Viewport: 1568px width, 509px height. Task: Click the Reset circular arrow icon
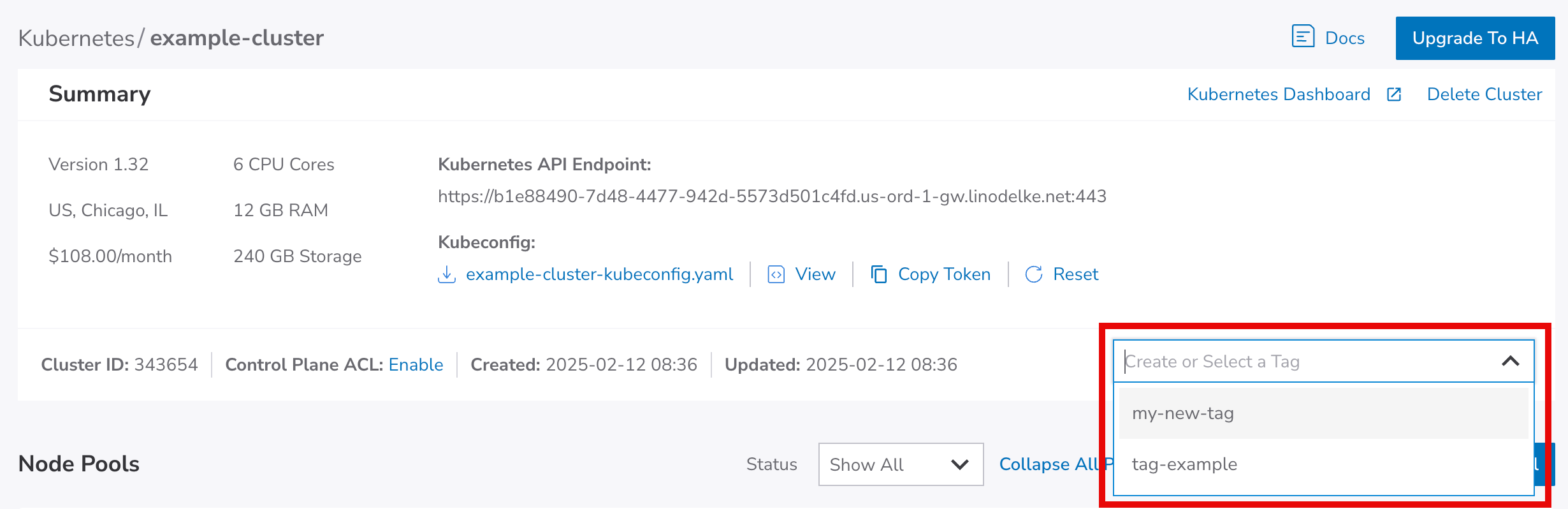coord(1033,274)
